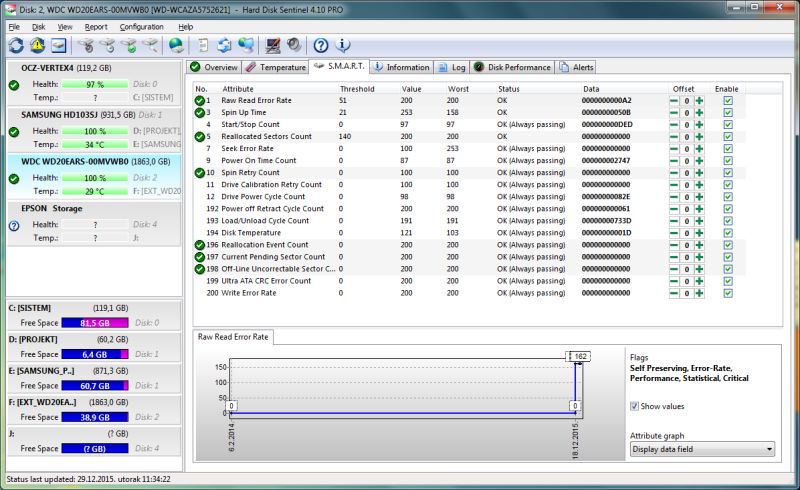Screen dimensions: 800x490
Task: Toggle the Show values checkbox
Action: [635, 406]
